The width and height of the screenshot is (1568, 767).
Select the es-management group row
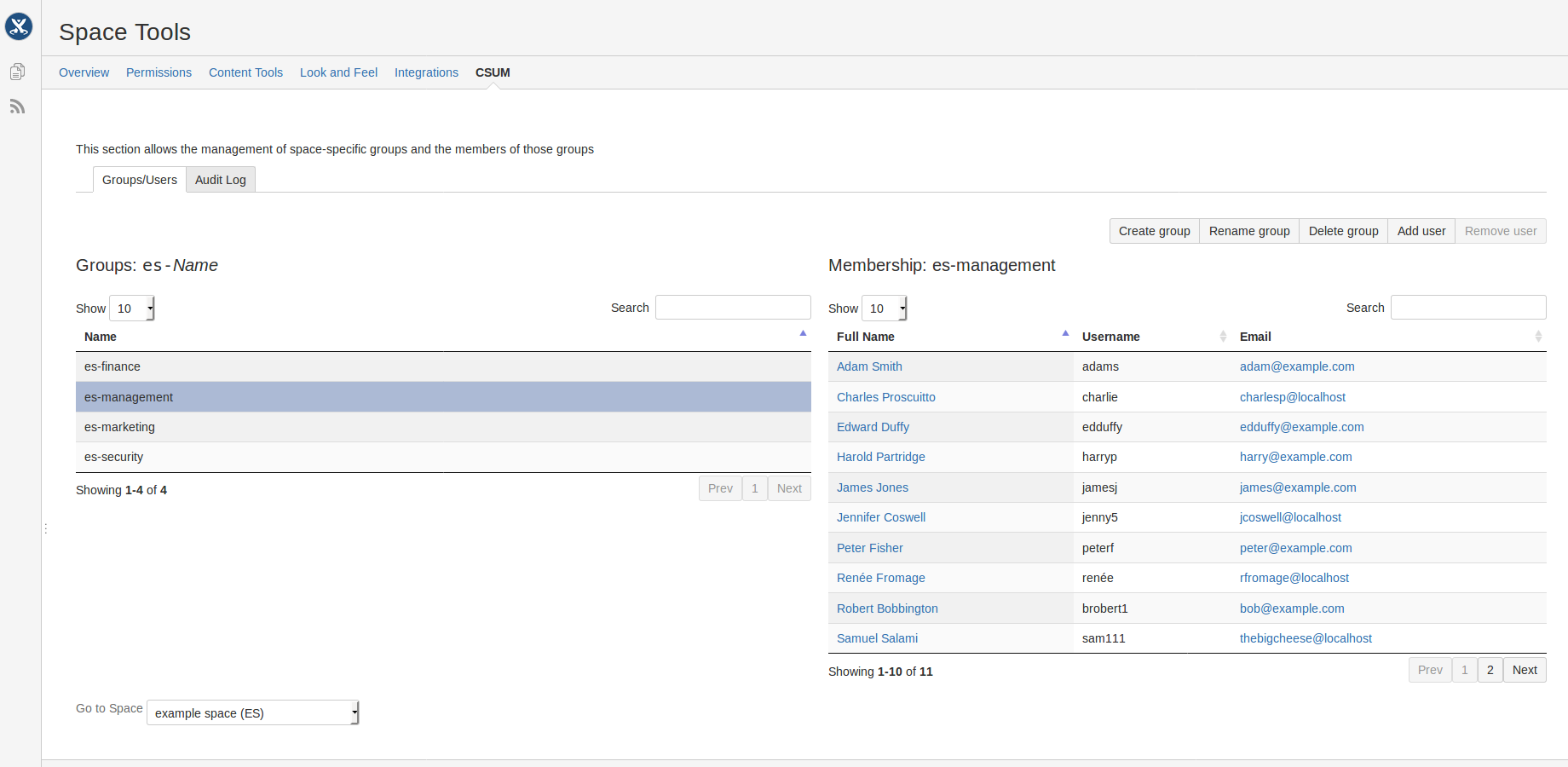(443, 397)
